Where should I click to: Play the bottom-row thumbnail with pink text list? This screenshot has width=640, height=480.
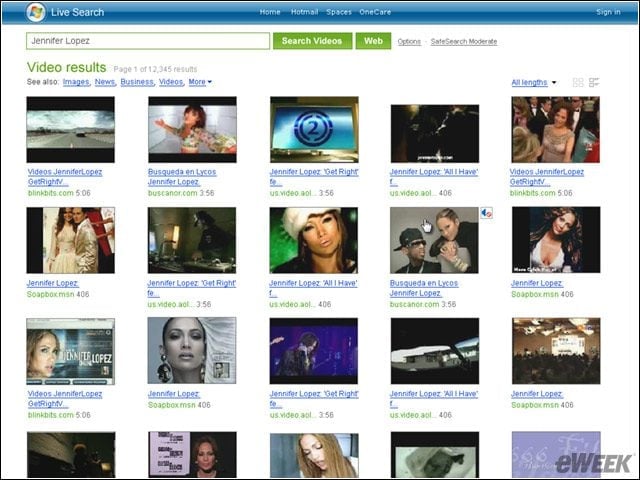192,454
